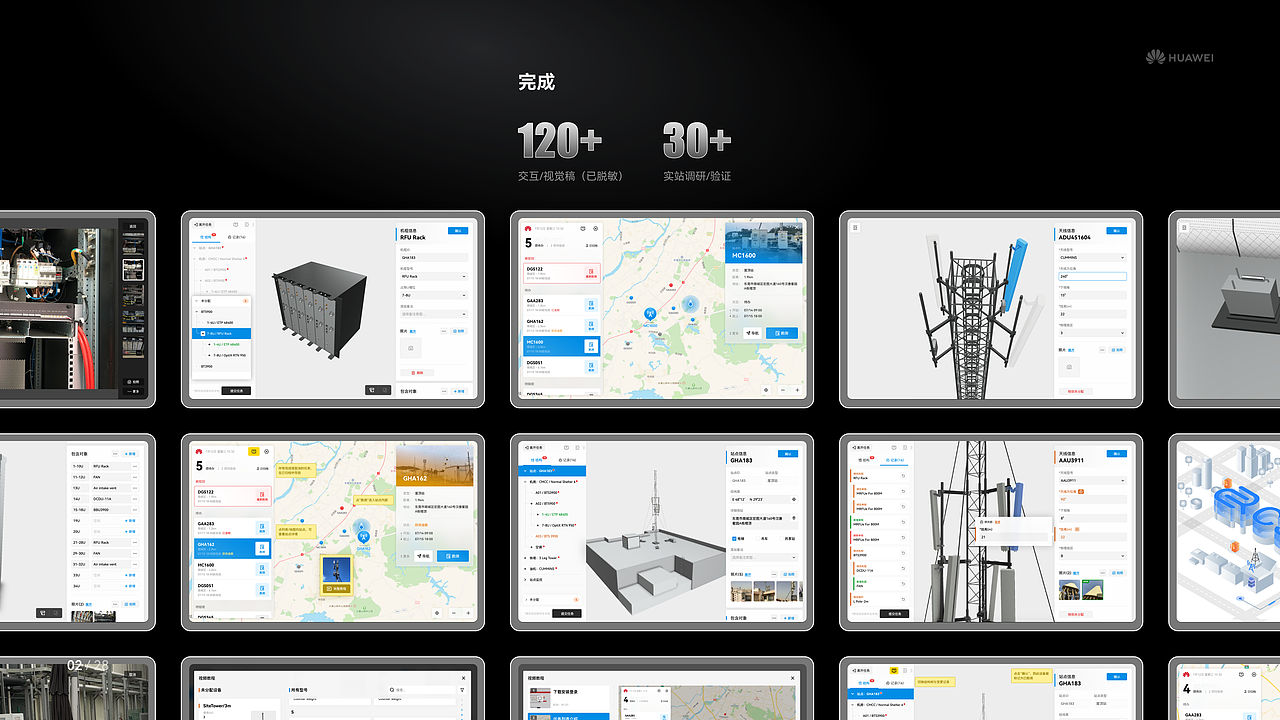The height and width of the screenshot is (720, 1280).
Task: Open settings gear in HC1600 map screen
Action: tap(596, 228)
